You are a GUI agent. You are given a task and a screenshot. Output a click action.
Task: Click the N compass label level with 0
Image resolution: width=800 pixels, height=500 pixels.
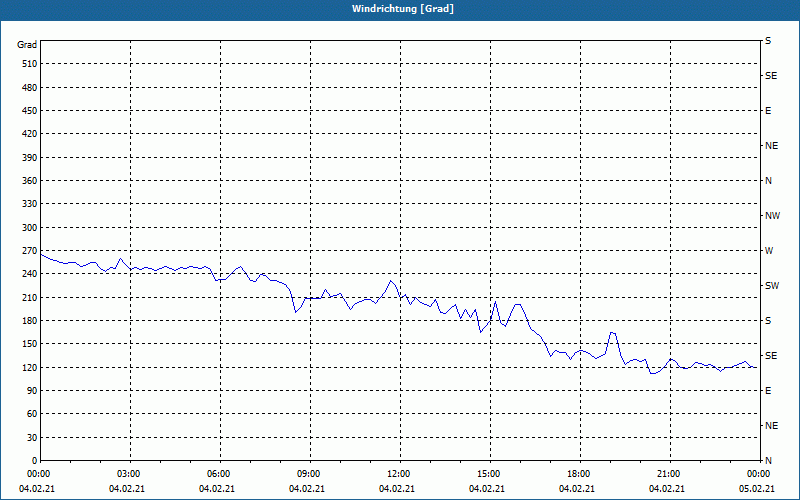pyautogui.click(x=768, y=460)
